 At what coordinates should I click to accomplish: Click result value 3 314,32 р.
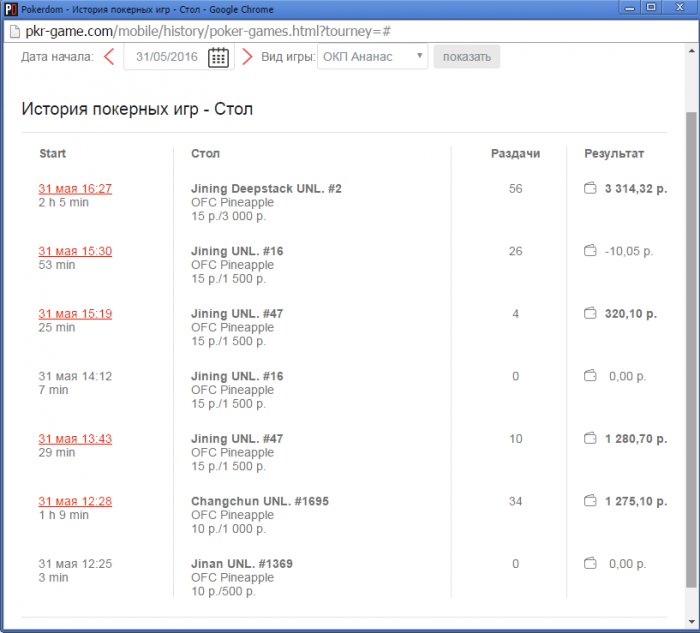point(636,188)
